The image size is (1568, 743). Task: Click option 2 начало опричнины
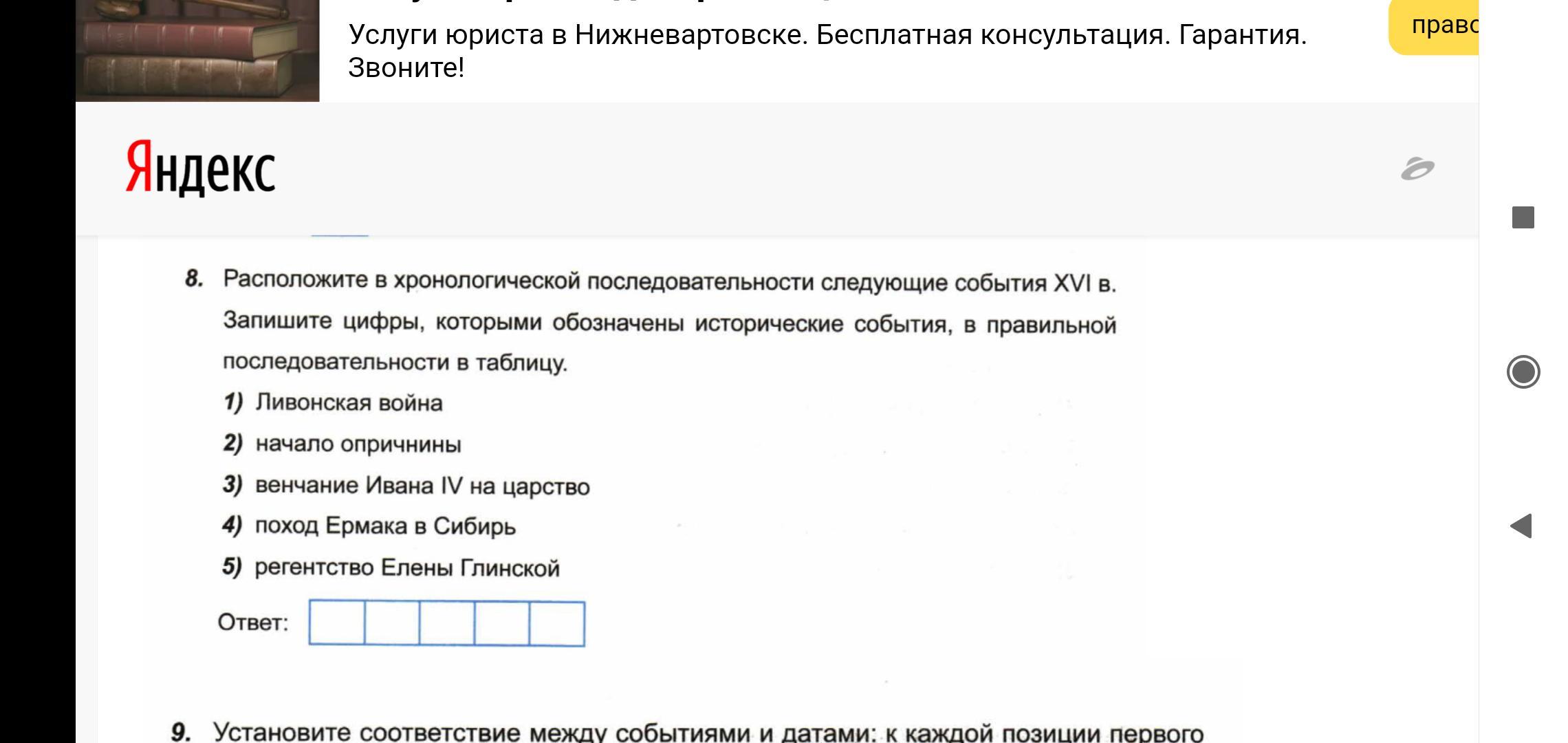[358, 444]
